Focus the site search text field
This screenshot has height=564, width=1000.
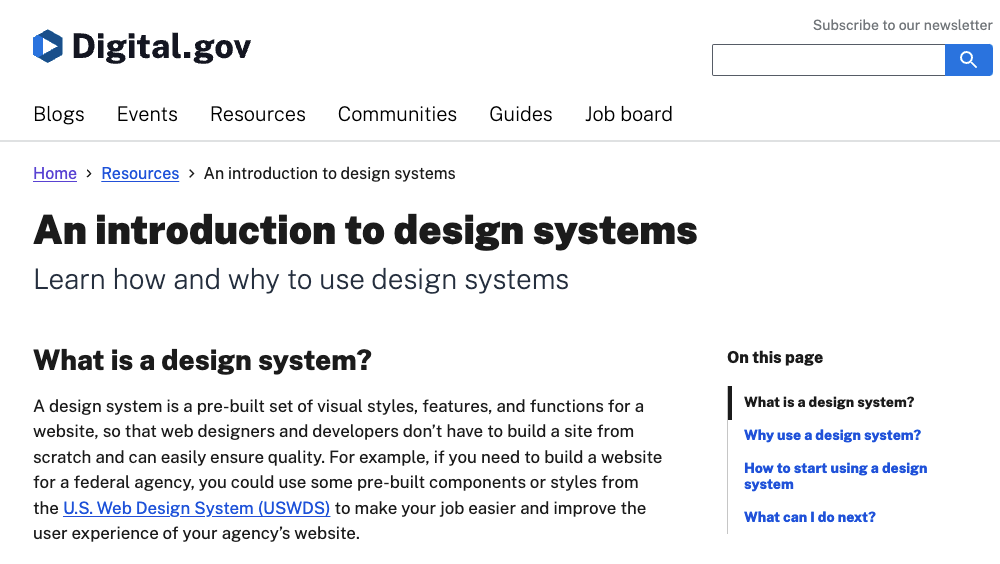pos(828,60)
